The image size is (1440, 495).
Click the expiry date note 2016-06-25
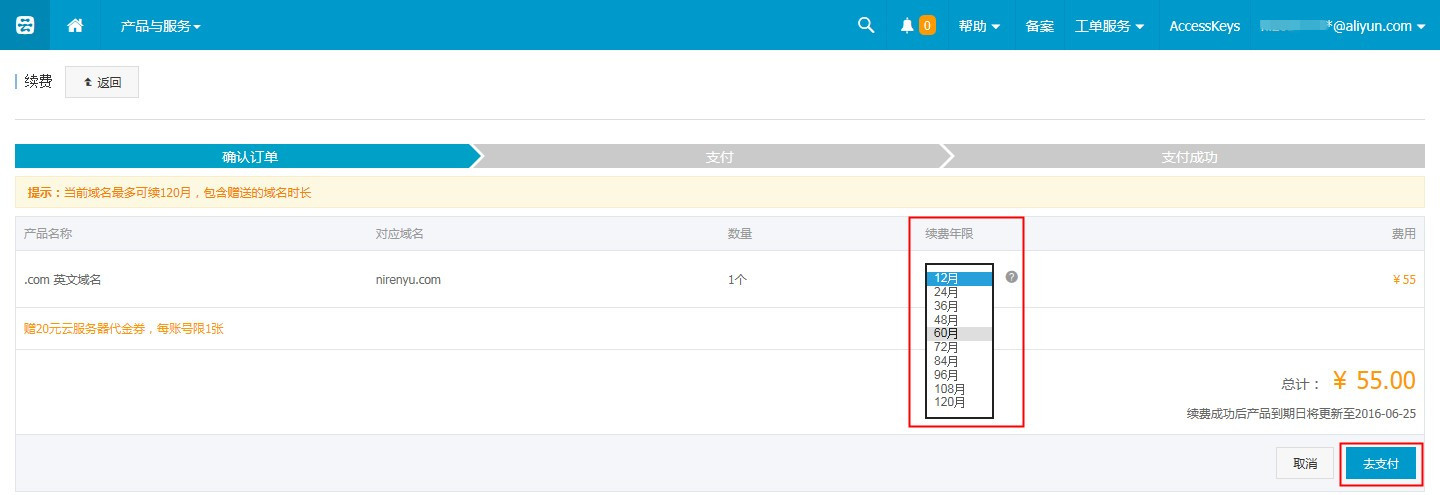click(x=1301, y=414)
